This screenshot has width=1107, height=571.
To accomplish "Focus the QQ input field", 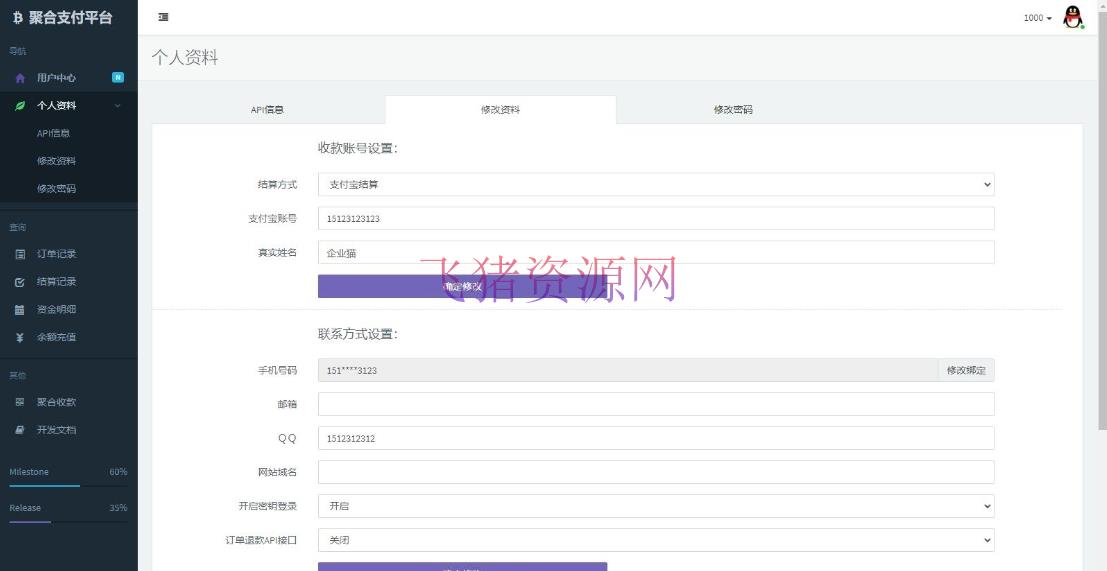I will (x=656, y=438).
